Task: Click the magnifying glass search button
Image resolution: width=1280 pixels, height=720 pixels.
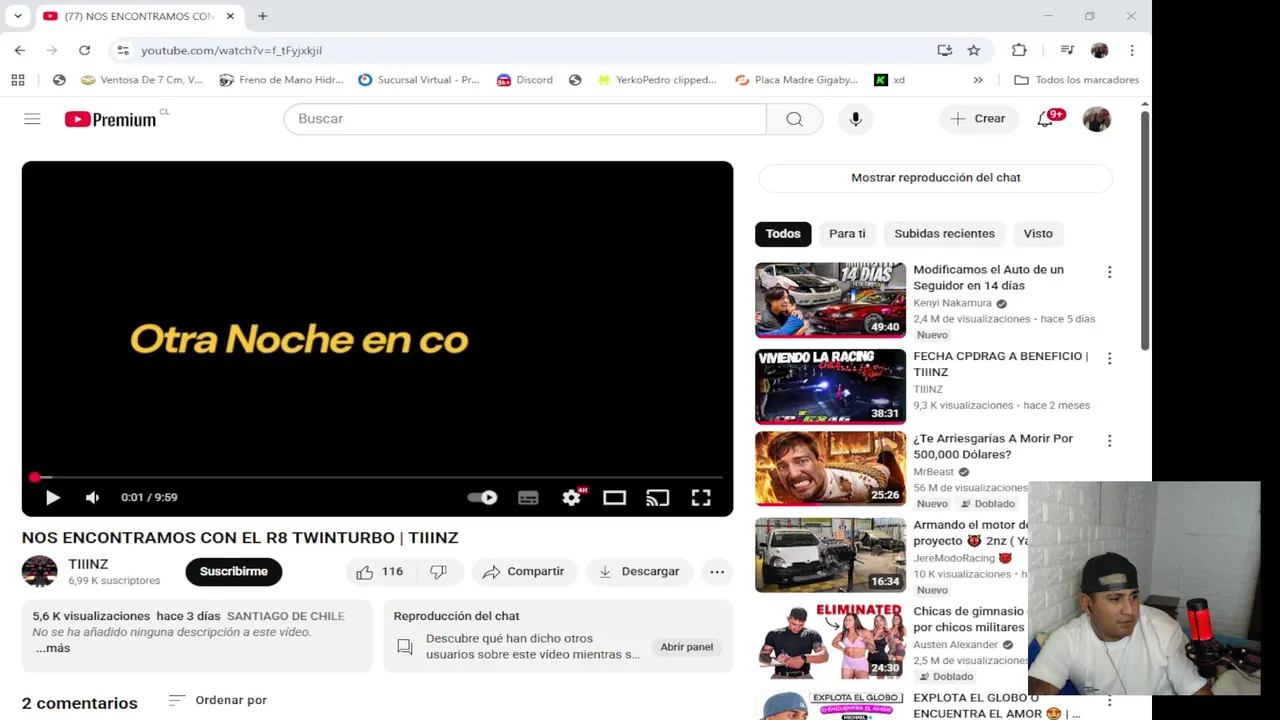Action: 794,119
